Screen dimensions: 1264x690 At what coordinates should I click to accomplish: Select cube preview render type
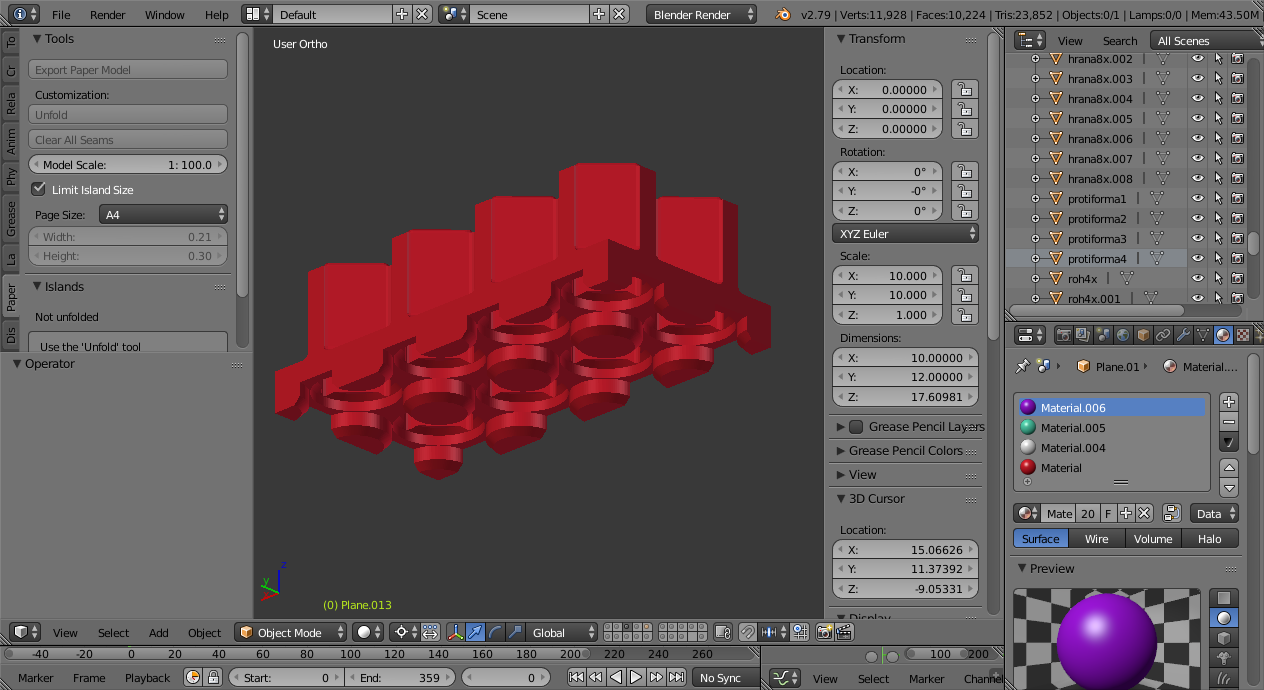[x=1224, y=638]
